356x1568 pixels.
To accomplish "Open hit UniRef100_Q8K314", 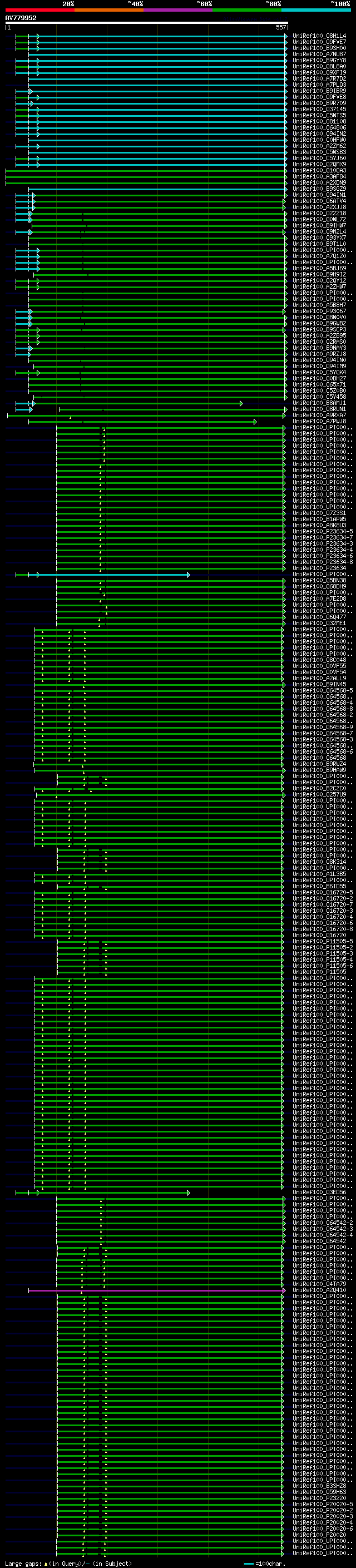I will (319, 862).
